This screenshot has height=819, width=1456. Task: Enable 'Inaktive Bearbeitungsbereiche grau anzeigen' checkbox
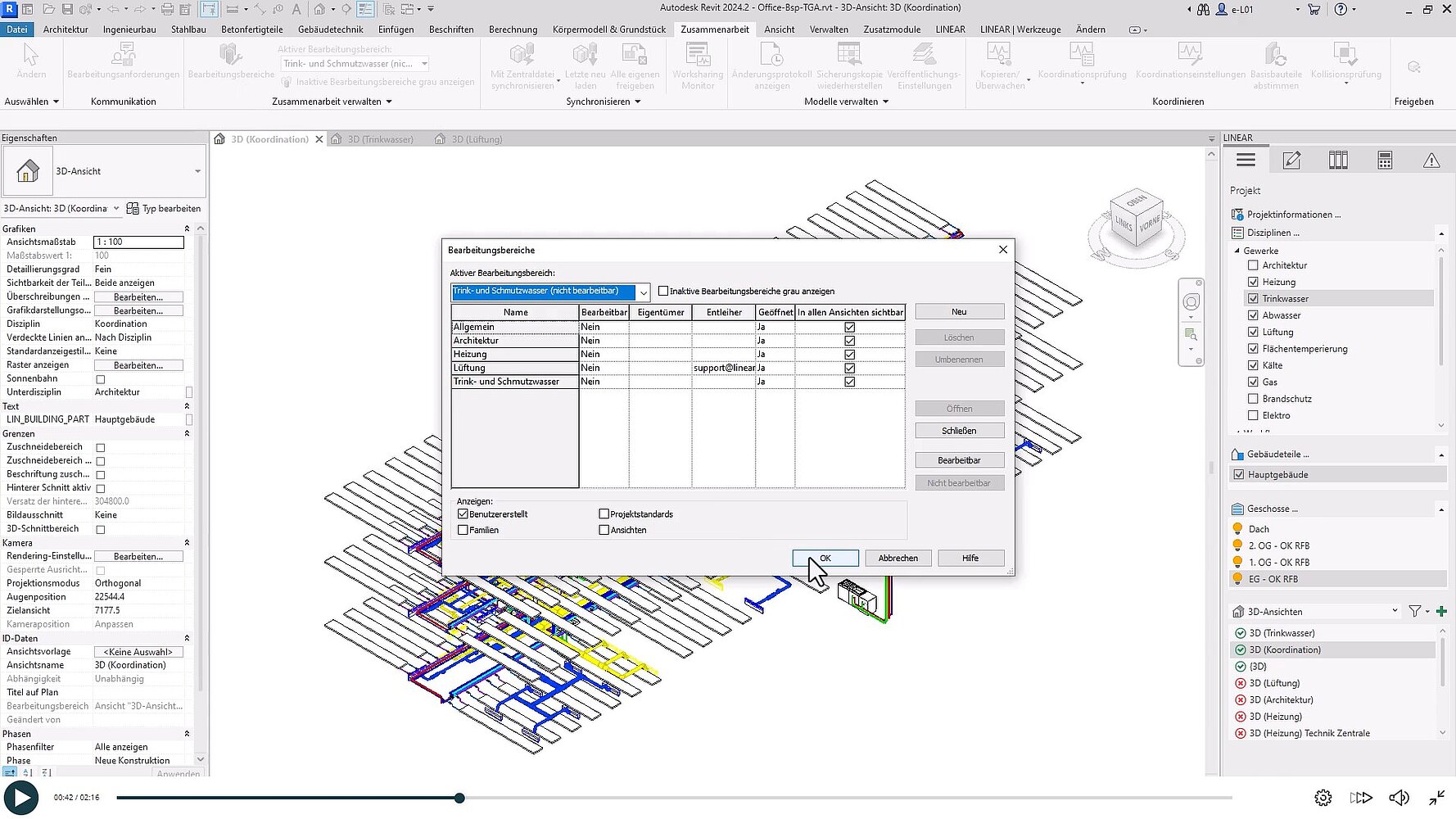(663, 292)
